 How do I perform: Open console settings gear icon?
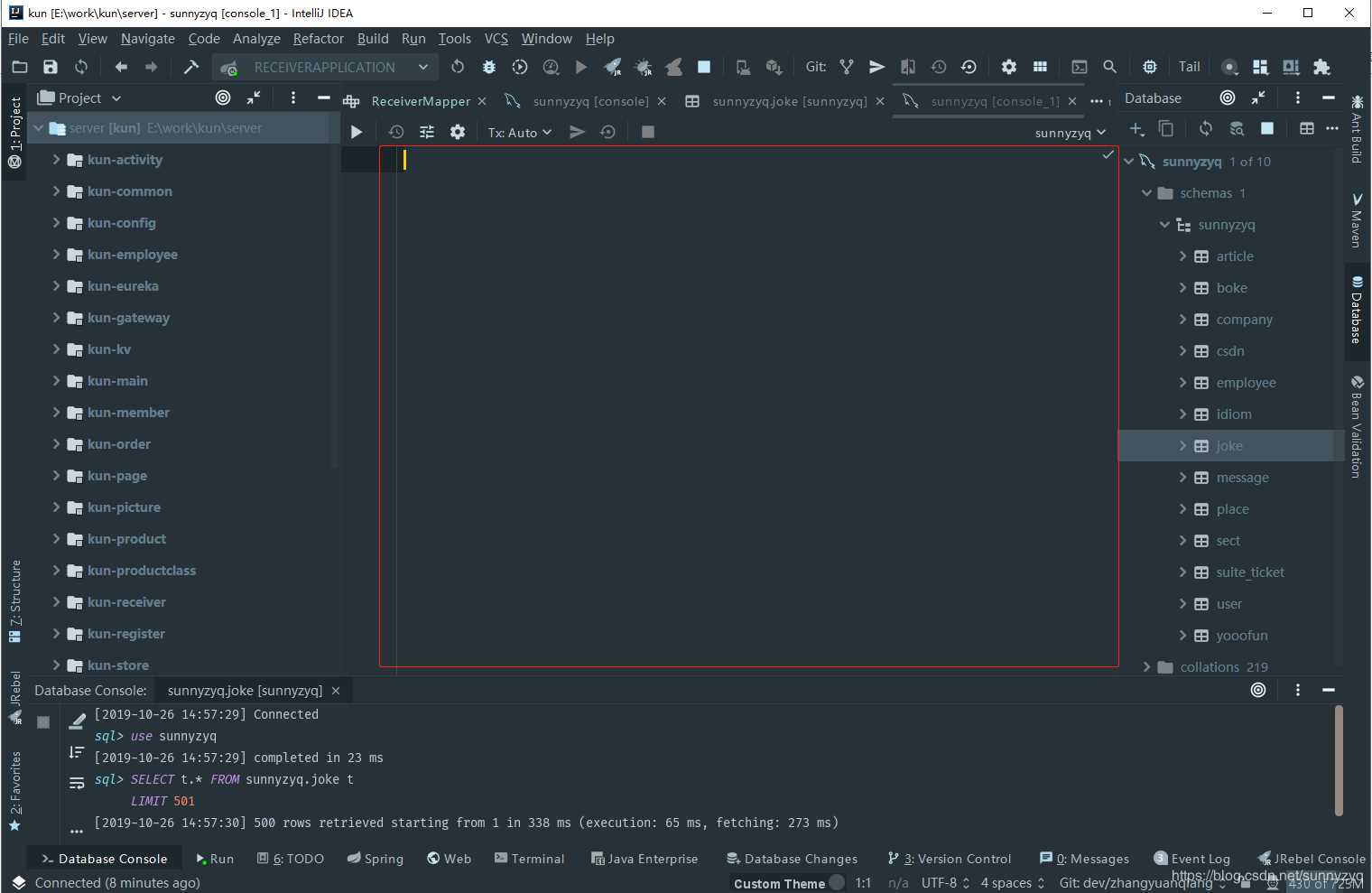(x=458, y=132)
